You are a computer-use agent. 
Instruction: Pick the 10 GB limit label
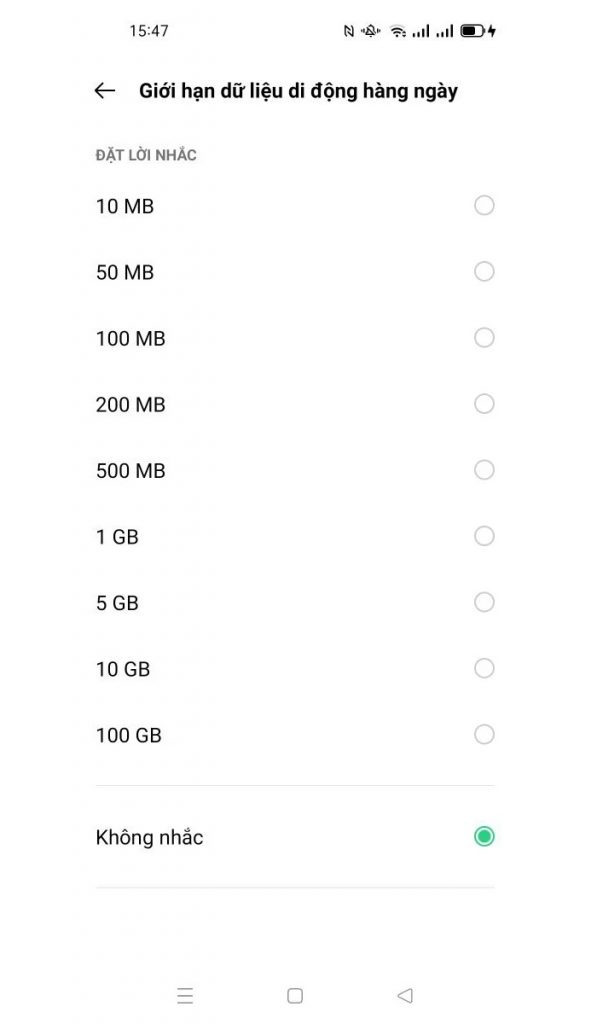tap(123, 669)
